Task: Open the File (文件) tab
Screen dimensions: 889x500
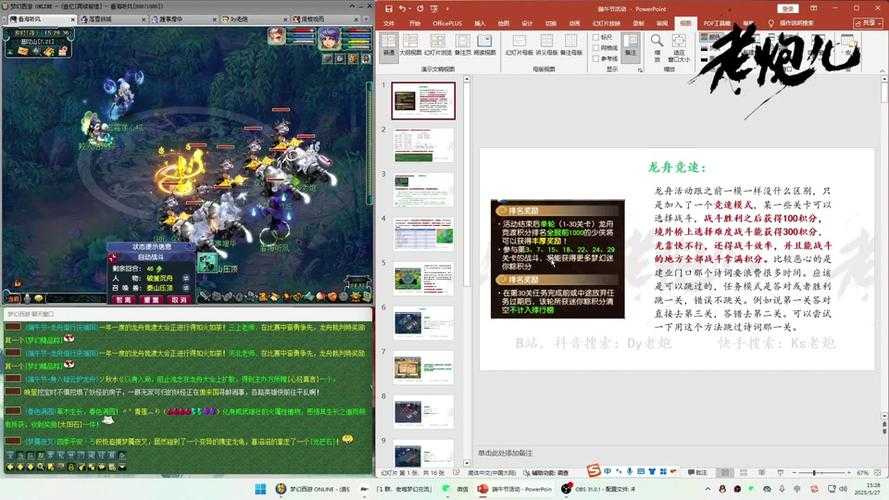Action: pyautogui.click(x=389, y=23)
